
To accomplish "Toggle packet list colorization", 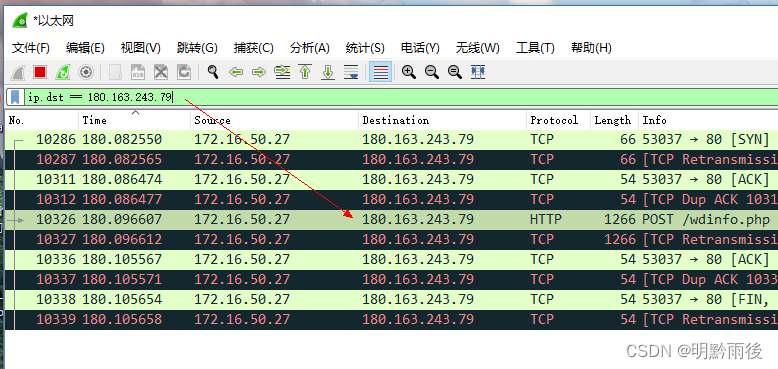I will point(381,72).
